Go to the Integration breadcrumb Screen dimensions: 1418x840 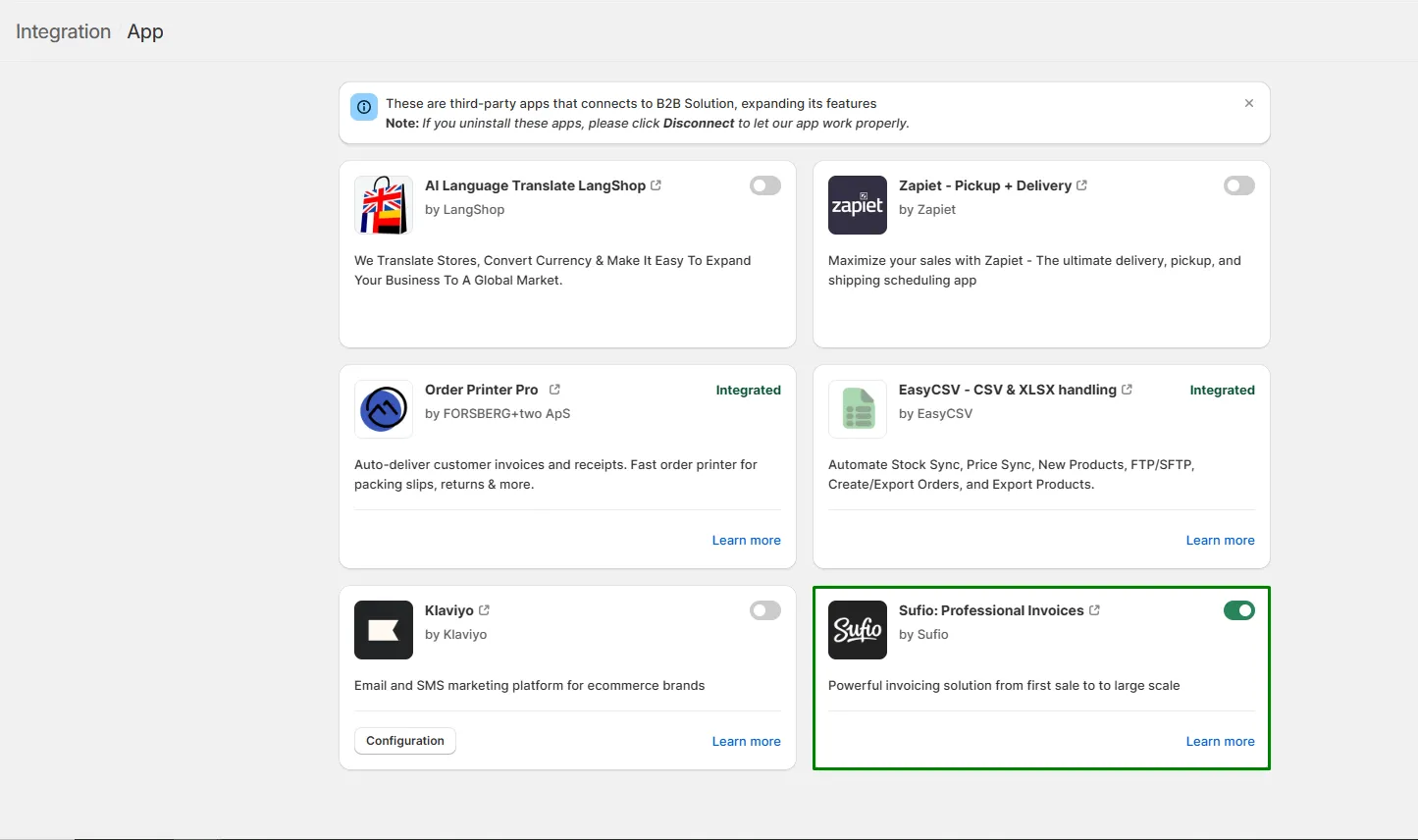[x=63, y=31]
